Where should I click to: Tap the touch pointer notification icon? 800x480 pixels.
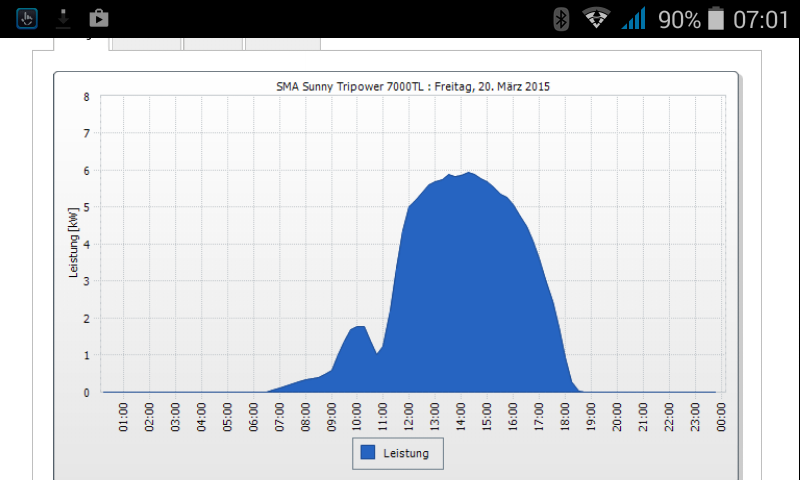coord(27,18)
